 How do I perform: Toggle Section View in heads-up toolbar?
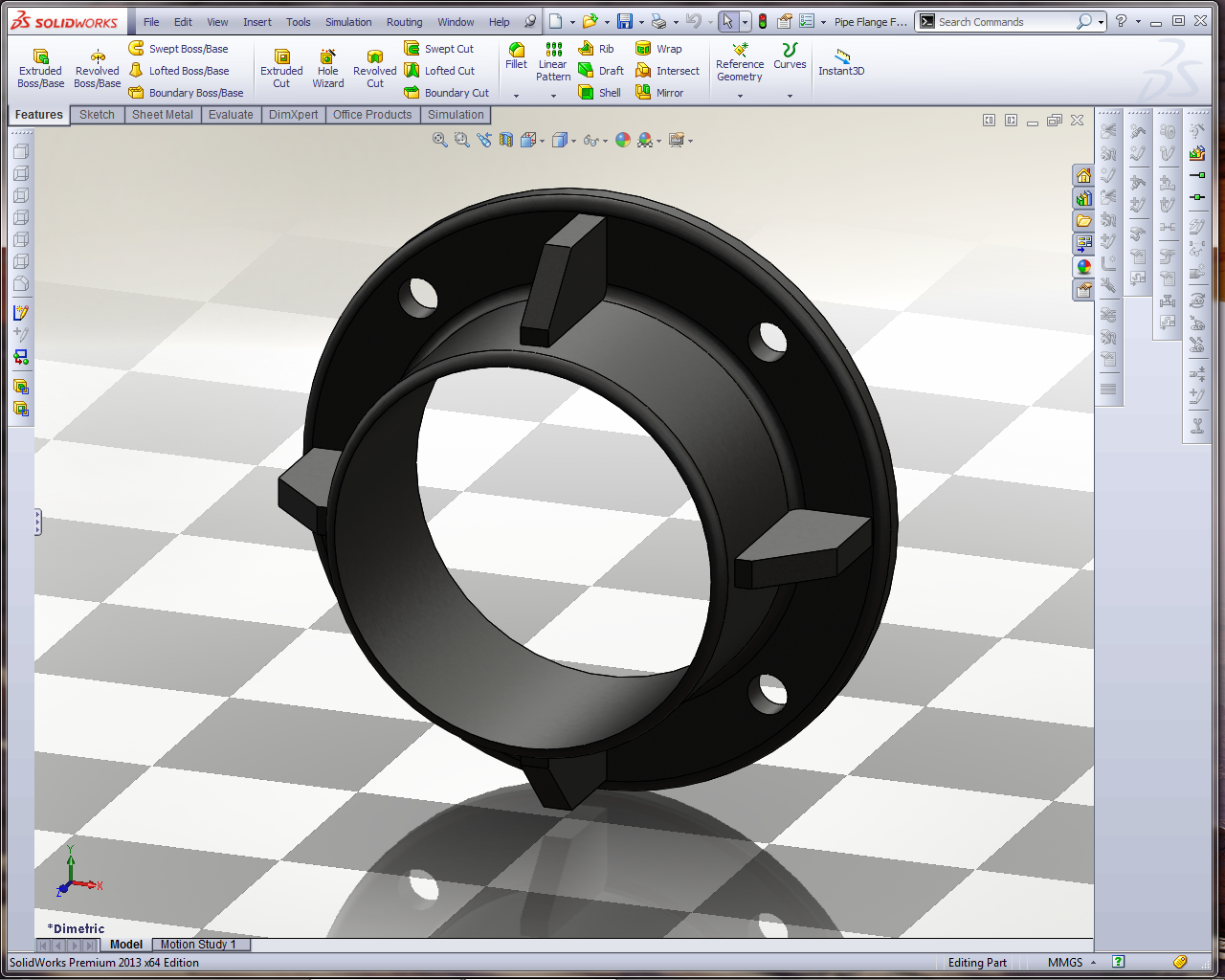(x=506, y=140)
